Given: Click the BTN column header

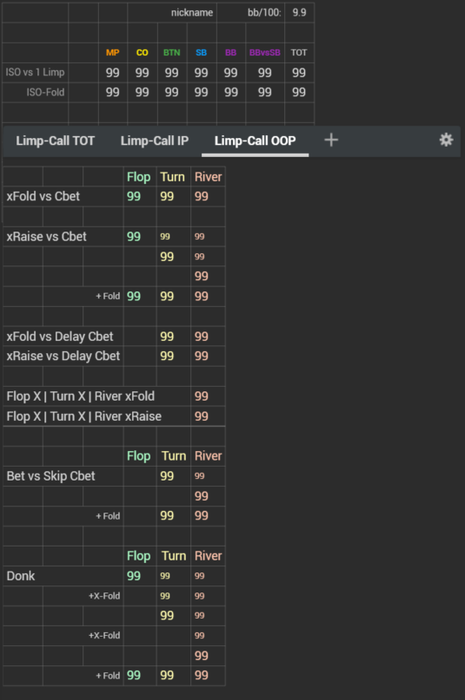Looking at the screenshot, I should [x=172, y=53].
